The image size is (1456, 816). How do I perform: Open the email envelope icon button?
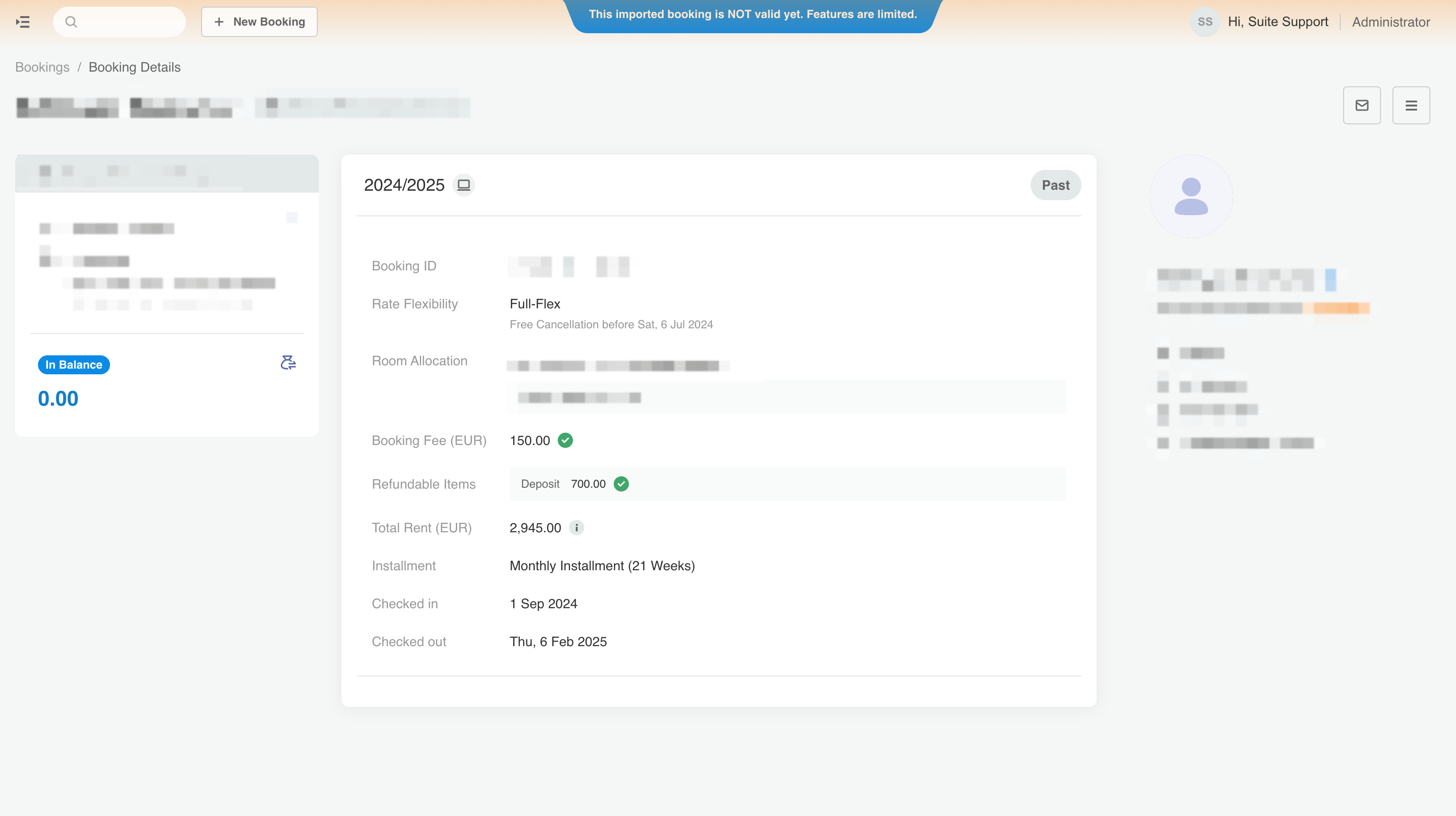click(1362, 105)
